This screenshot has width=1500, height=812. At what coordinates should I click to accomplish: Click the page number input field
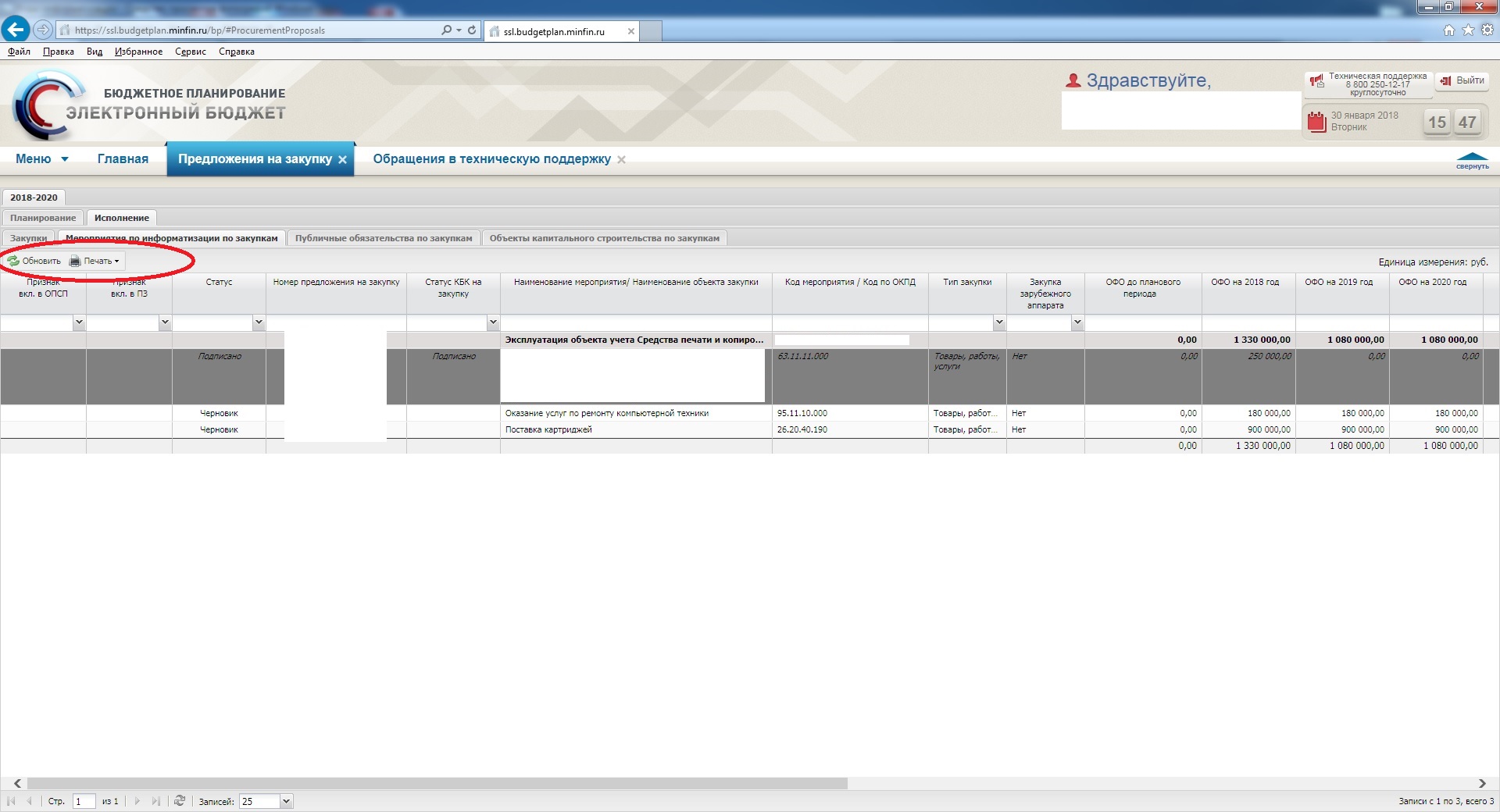(x=84, y=801)
